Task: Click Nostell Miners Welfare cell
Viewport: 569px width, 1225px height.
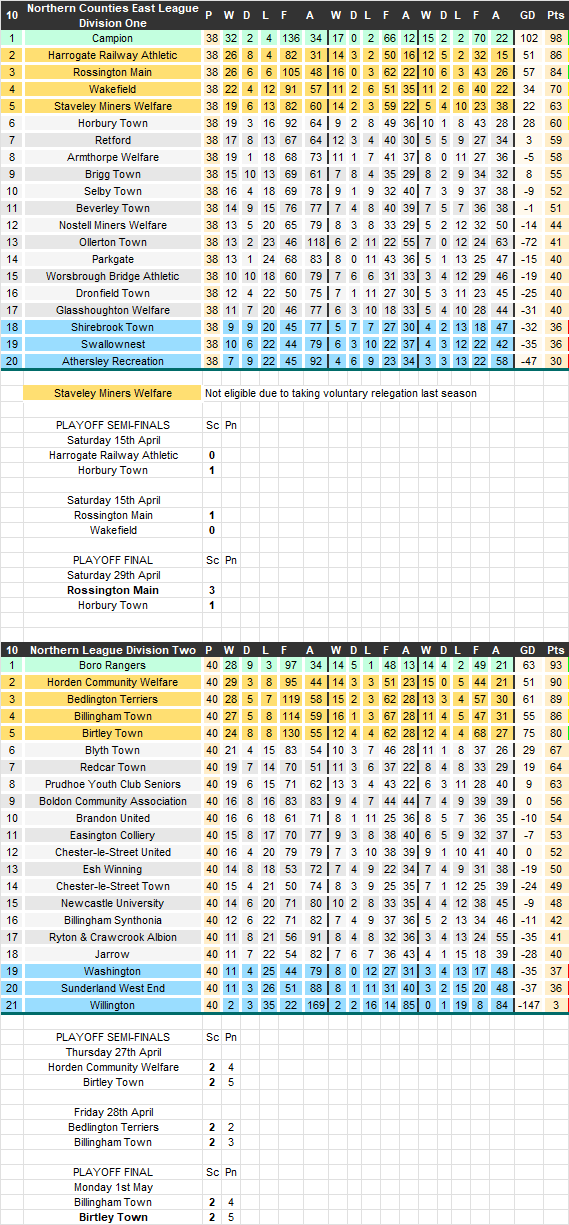Action: [112, 225]
